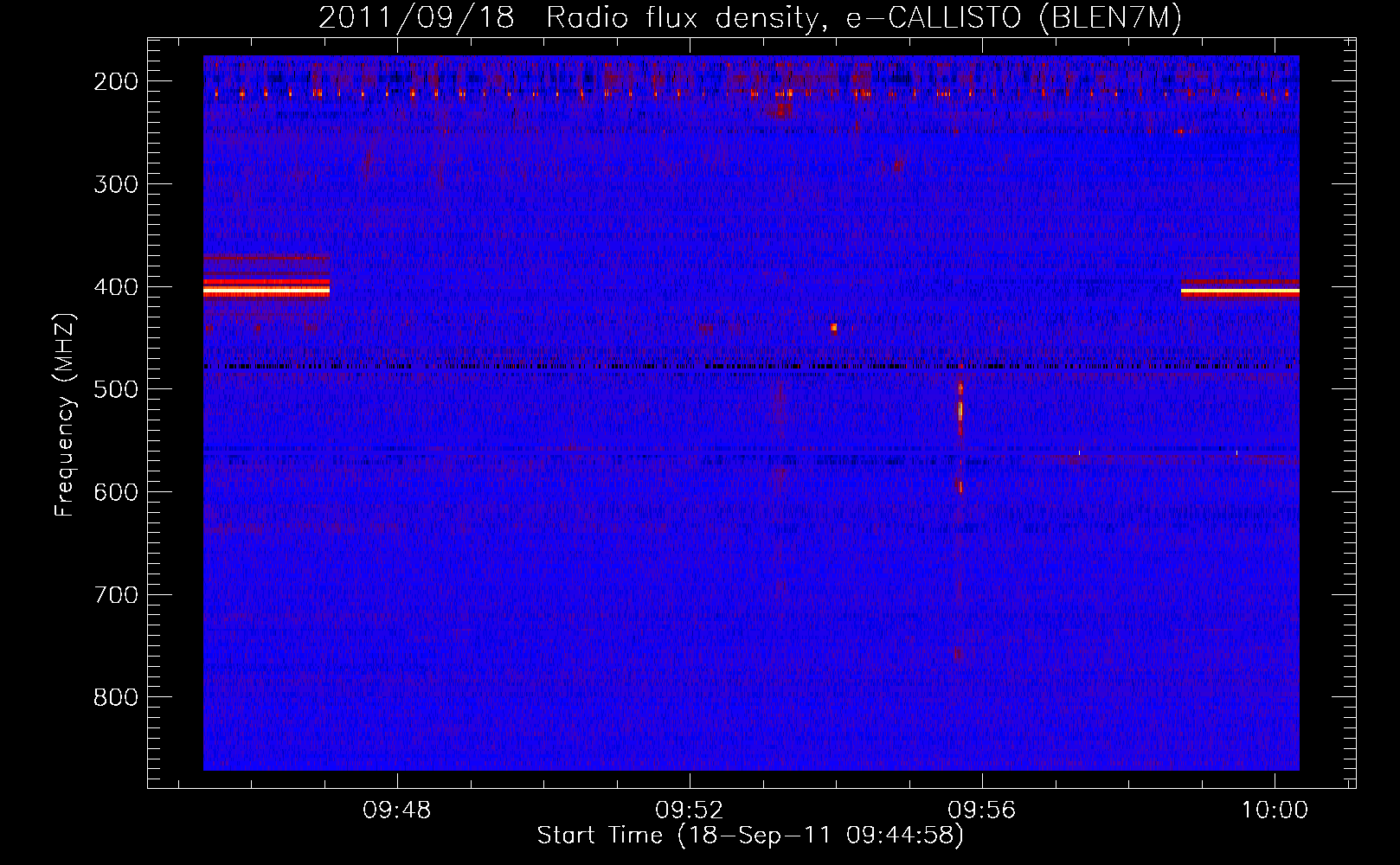The height and width of the screenshot is (865, 1400).
Task: Select the 'e-CALLISTO (BLEN7M)' title text
Action: coord(1014,18)
